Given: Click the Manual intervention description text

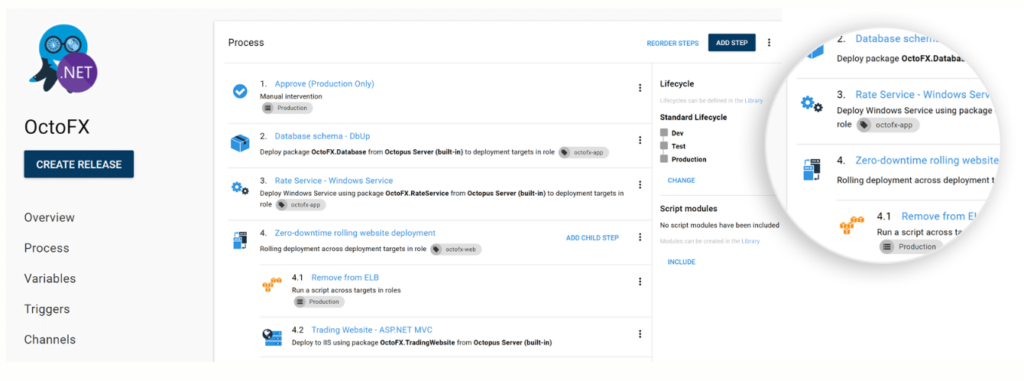Looking at the screenshot, I should point(291,96).
